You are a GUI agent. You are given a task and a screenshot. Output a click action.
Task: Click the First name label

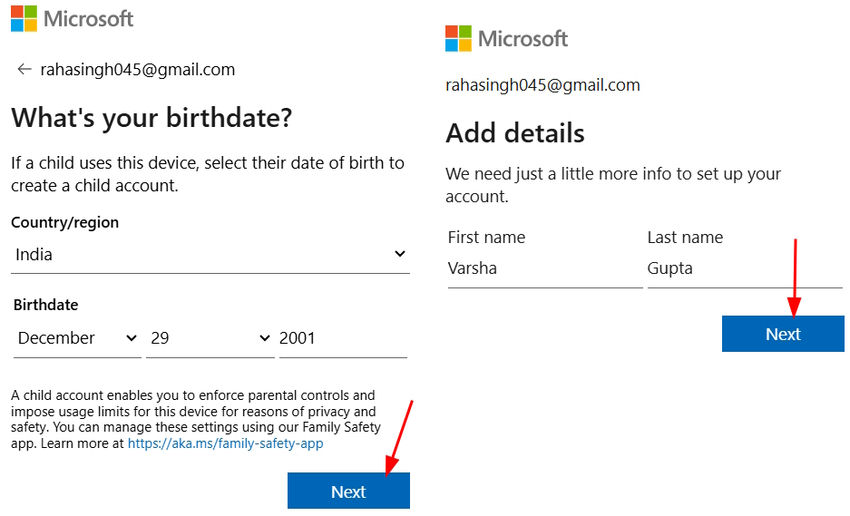coord(486,237)
